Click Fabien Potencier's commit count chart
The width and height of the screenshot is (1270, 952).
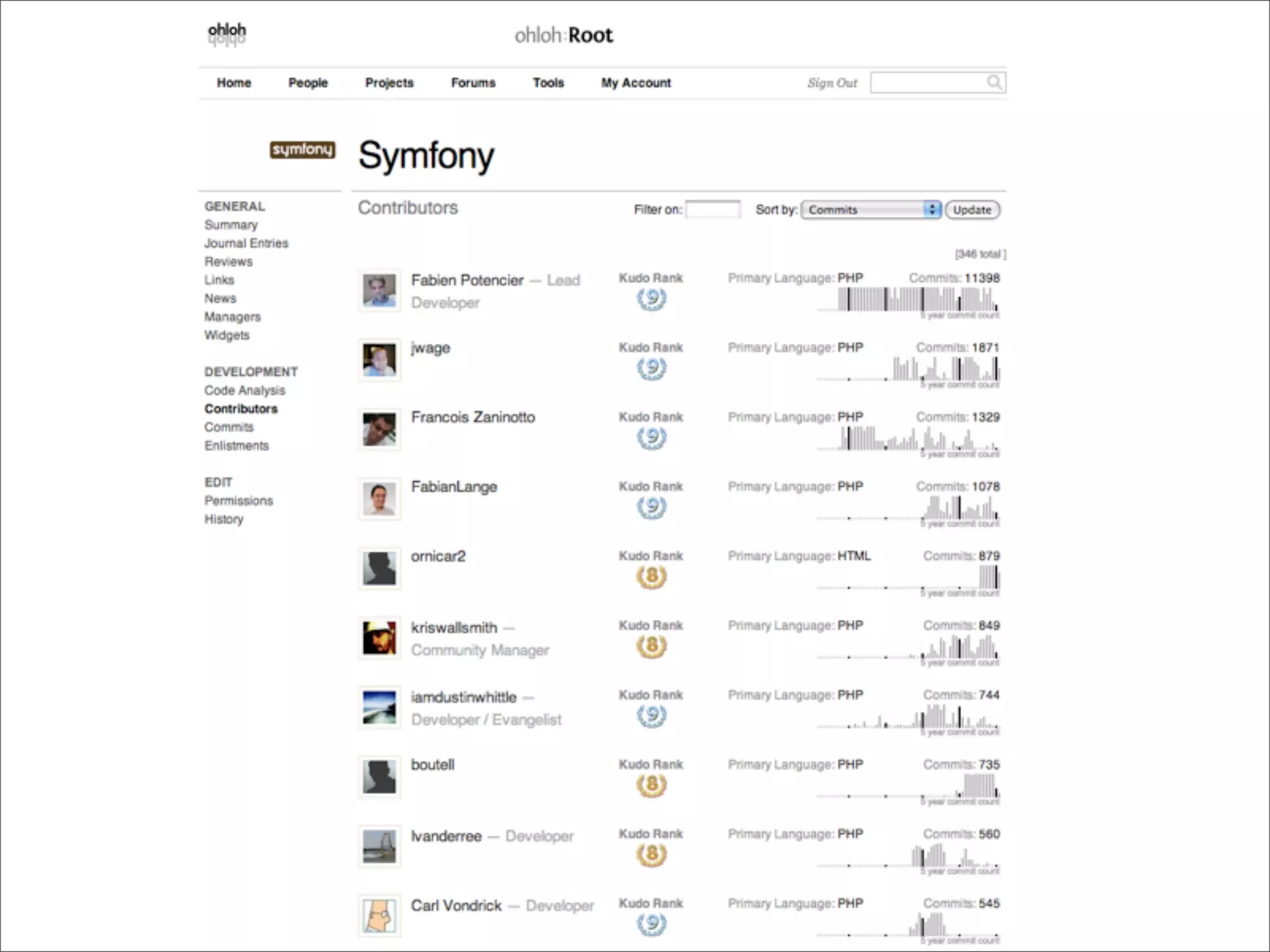click(908, 300)
